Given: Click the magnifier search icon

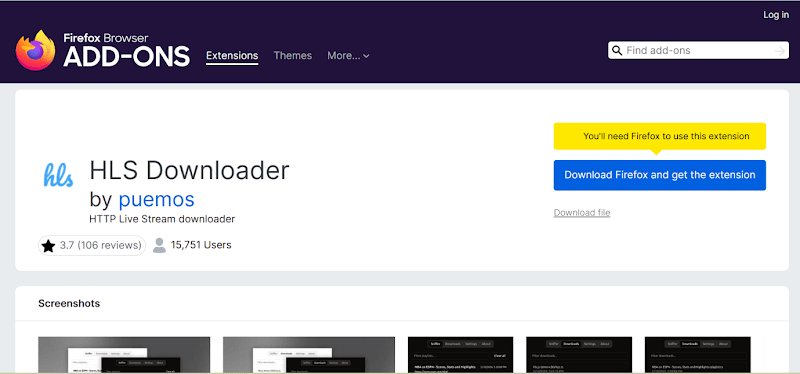Looking at the screenshot, I should [x=617, y=51].
